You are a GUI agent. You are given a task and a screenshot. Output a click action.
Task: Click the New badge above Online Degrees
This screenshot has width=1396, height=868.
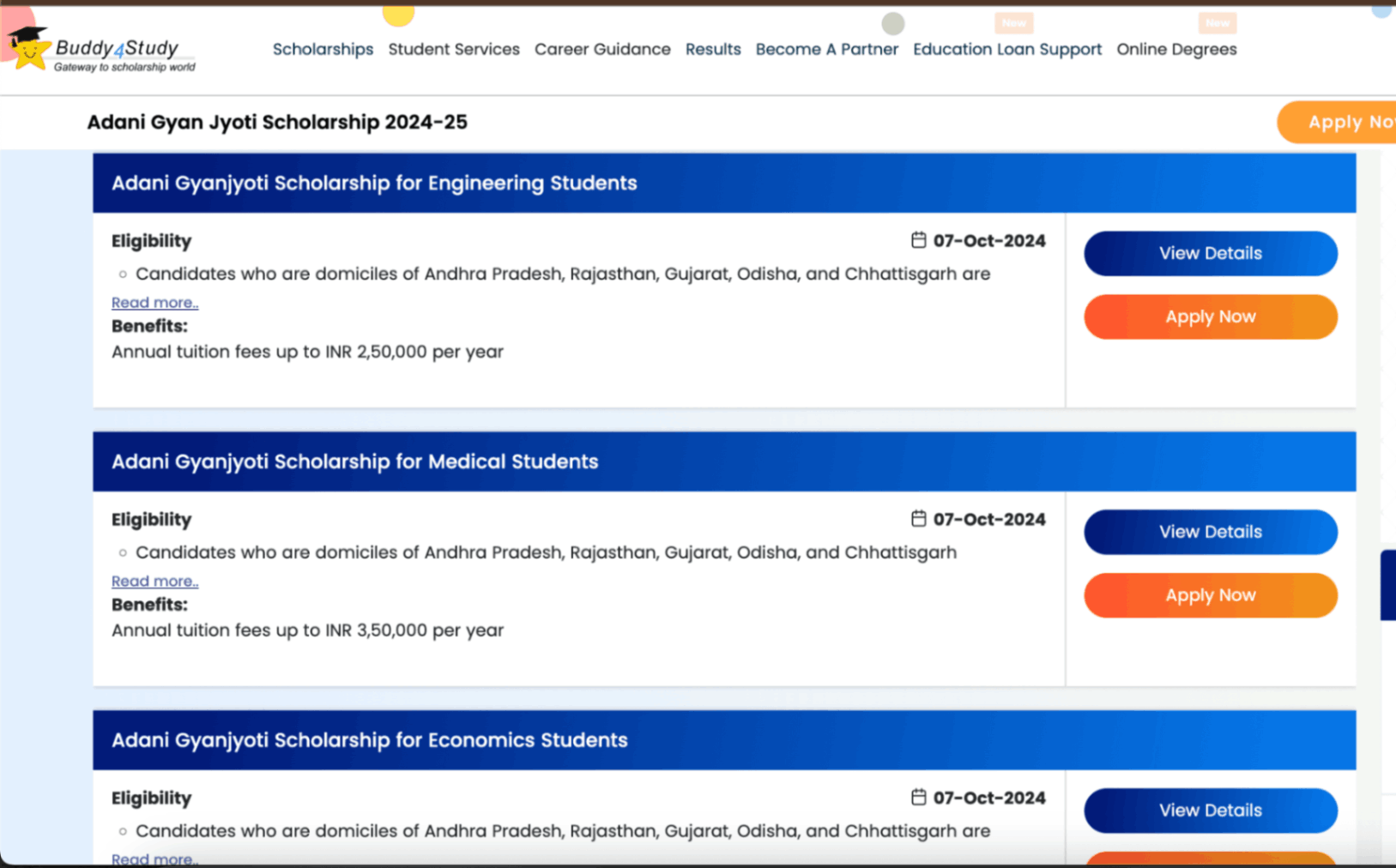(x=1218, y=22)
